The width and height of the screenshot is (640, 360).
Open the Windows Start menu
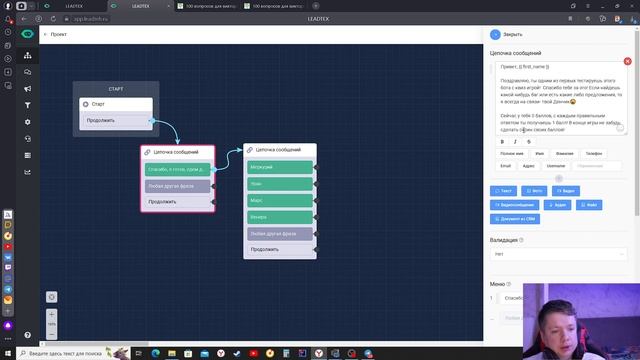click(8, 353)
